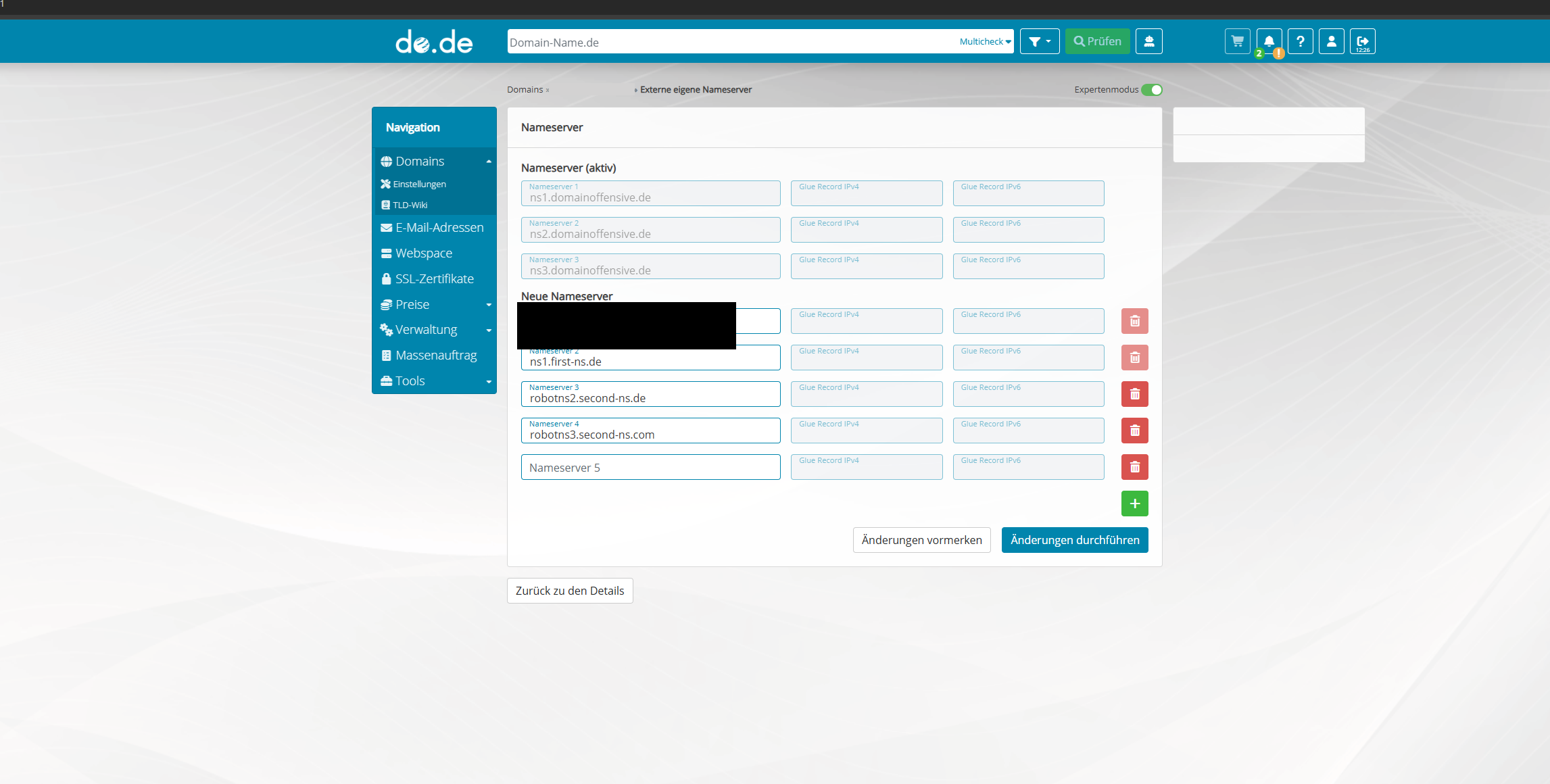1550x784 pixels.
Task: Open the shopping cart icon
Action: (1237, 41)
